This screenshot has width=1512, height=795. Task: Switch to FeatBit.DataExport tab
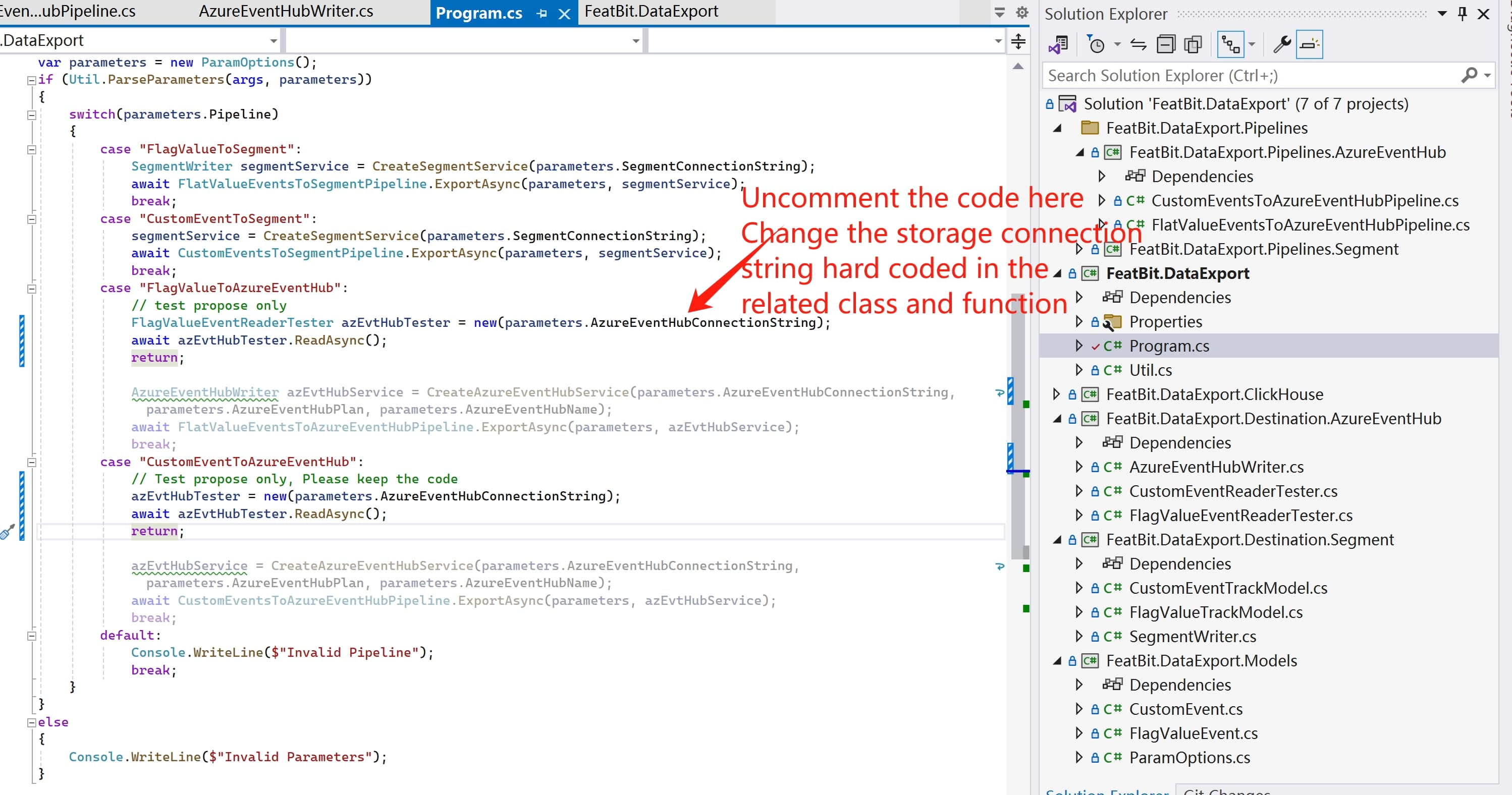pyautogui.click(x=651, y=12)
